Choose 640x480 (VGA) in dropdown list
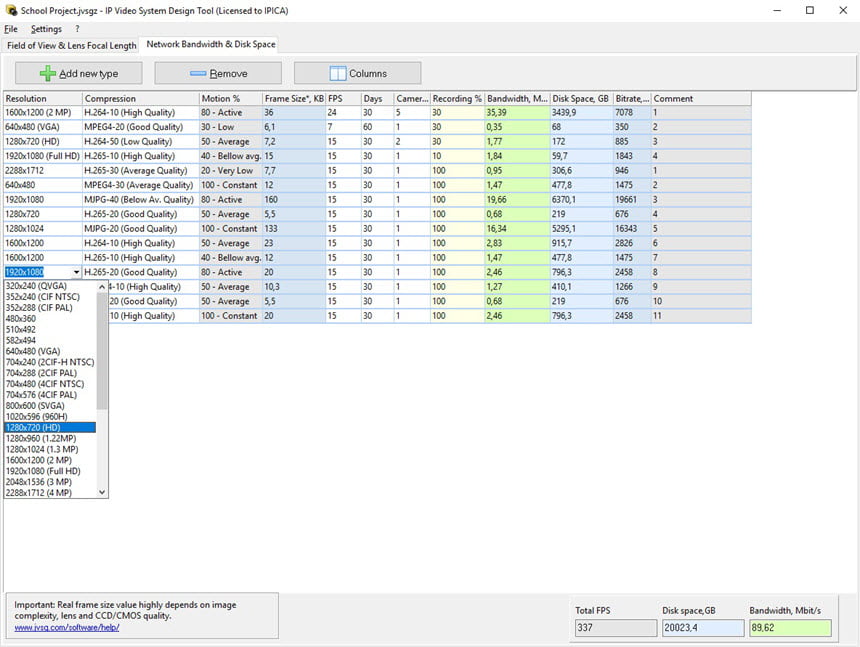This screenshot has width=860, height=647. pos(33,351)
